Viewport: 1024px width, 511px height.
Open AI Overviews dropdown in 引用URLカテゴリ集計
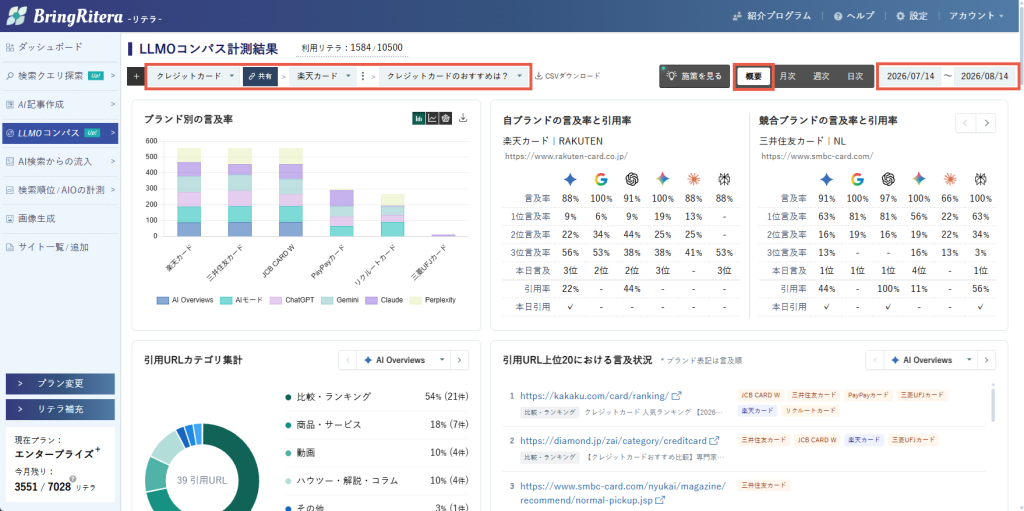[404, 360]
